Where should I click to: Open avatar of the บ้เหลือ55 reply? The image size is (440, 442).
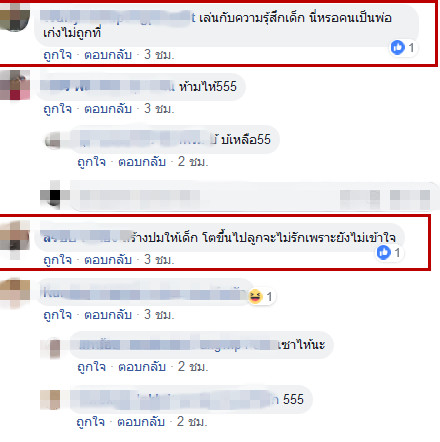pos(53,140)
